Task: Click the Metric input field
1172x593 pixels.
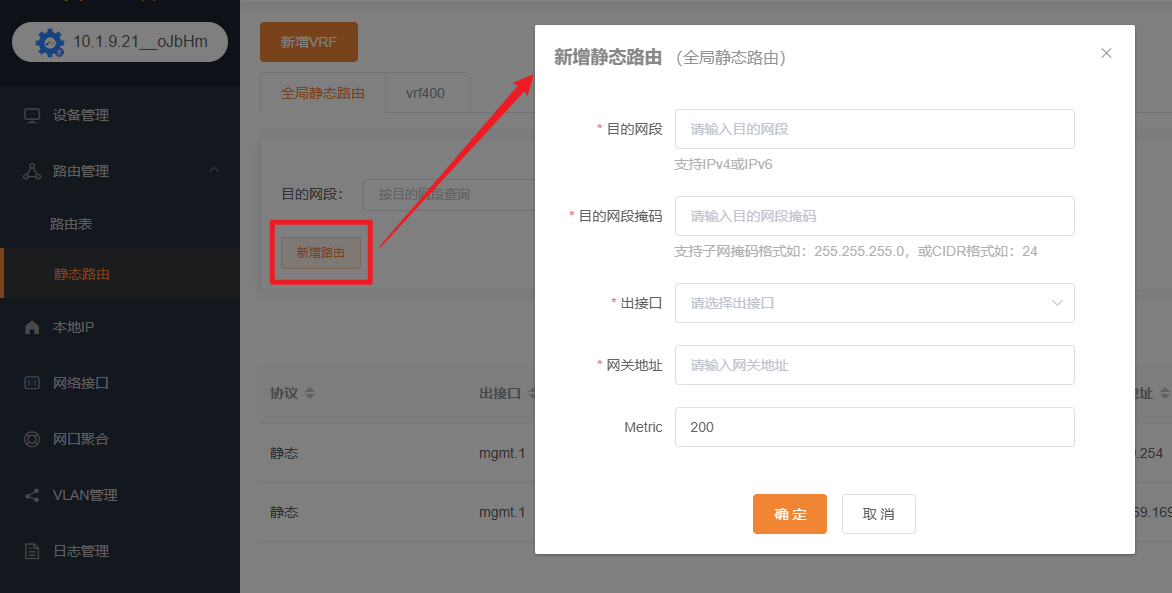Action: [x=874, y=427]
